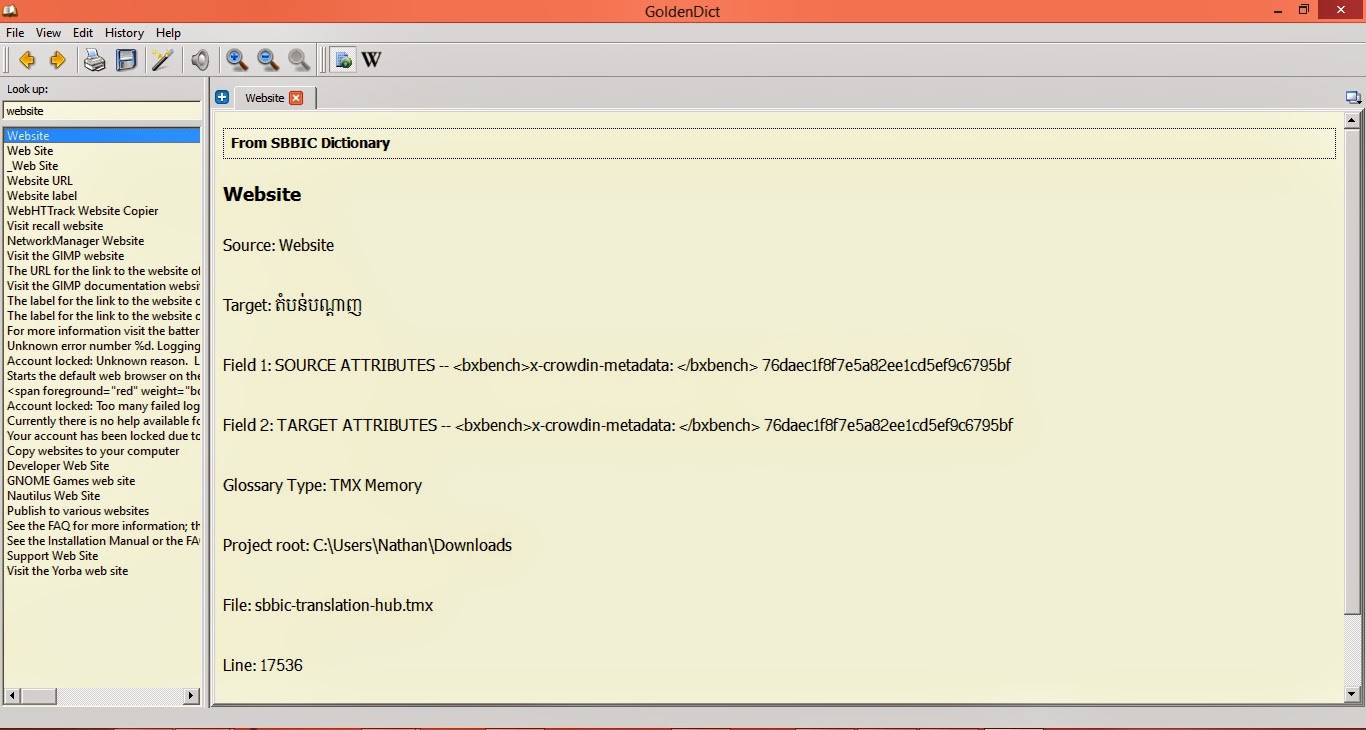1366x730 pixels.
Task: Reset zoom with the plain magnifier icon
Action: point(299,60)
